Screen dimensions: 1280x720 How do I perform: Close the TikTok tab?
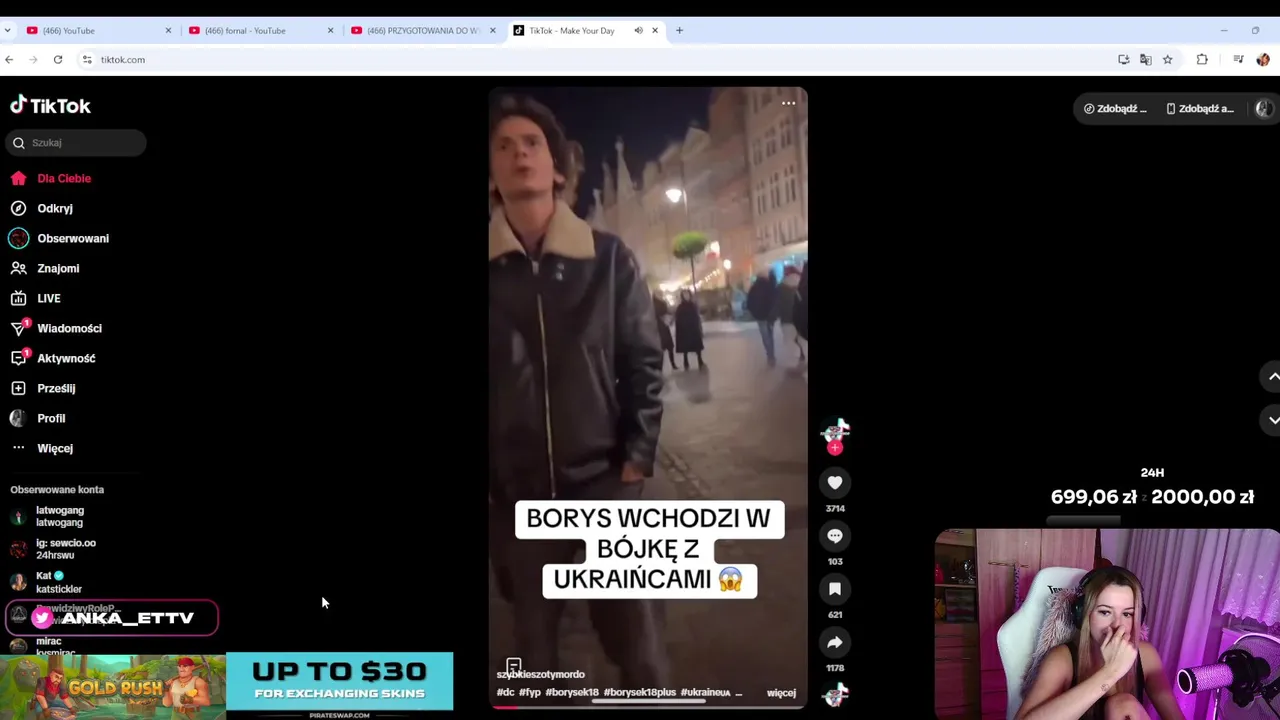(x=655, y=30)
